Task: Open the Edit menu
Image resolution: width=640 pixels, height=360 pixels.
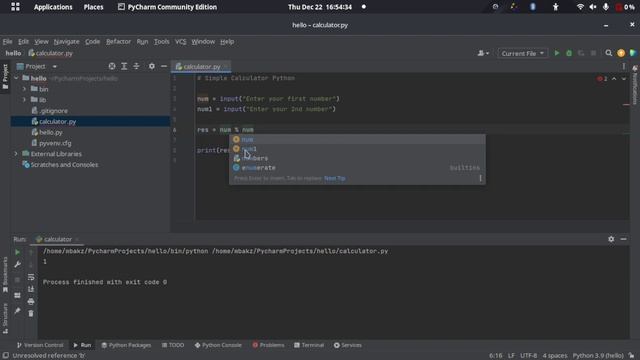Action: coord(23,41)
